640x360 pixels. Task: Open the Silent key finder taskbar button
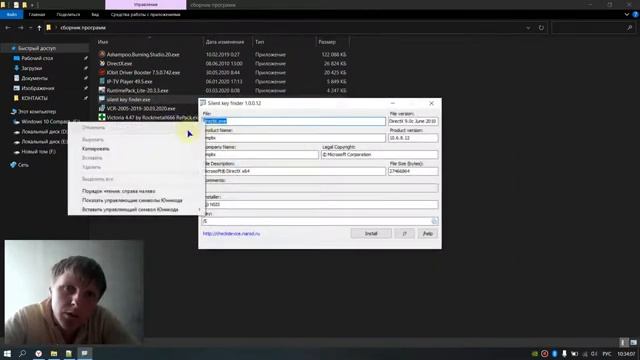(x=84, y=353)
